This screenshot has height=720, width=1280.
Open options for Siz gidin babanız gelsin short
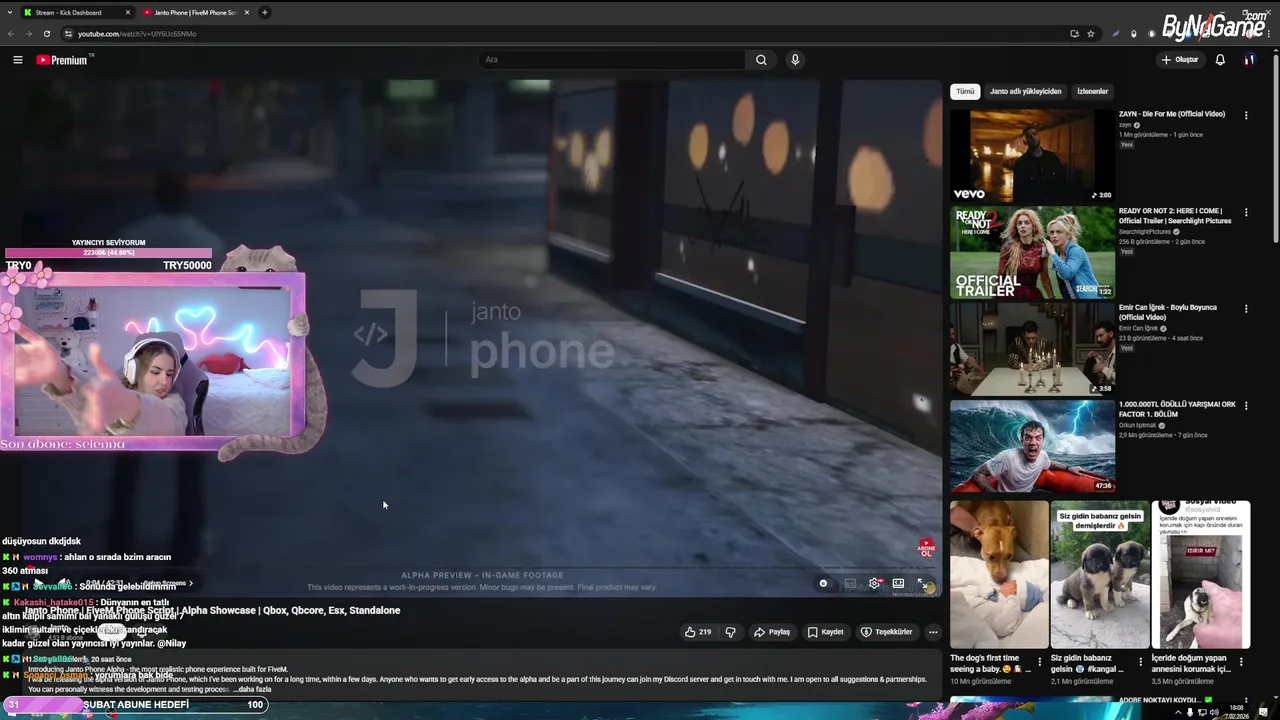pyautogui.click(x=1141, y=662)
